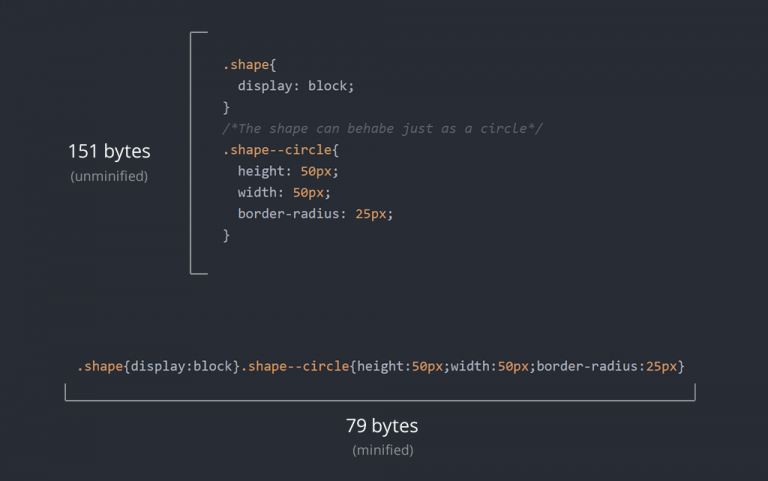Click ".shape" at start of minified line

tap(100, 366)
